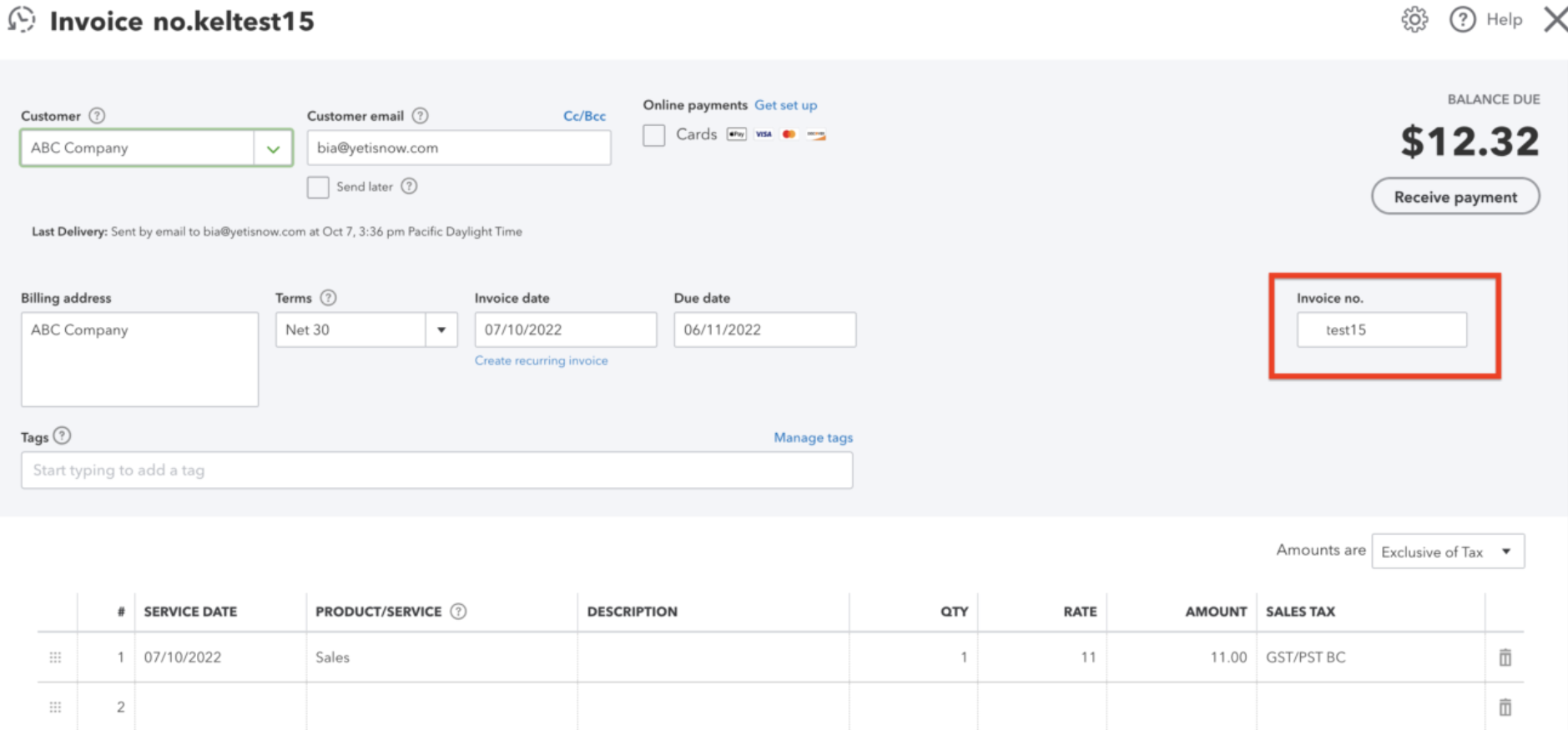Click the QTY cell in row 1
This screenshot has height=730, width=1568.
click(x=914, y=657)
